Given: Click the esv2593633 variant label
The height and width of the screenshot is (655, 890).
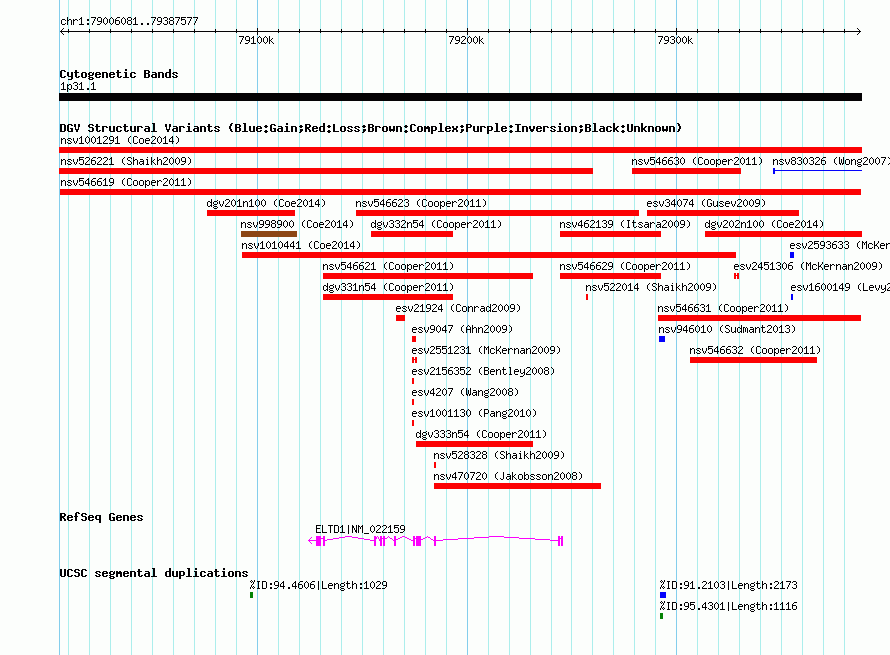Looking at the screenshot, I should (x=839, y=245).
